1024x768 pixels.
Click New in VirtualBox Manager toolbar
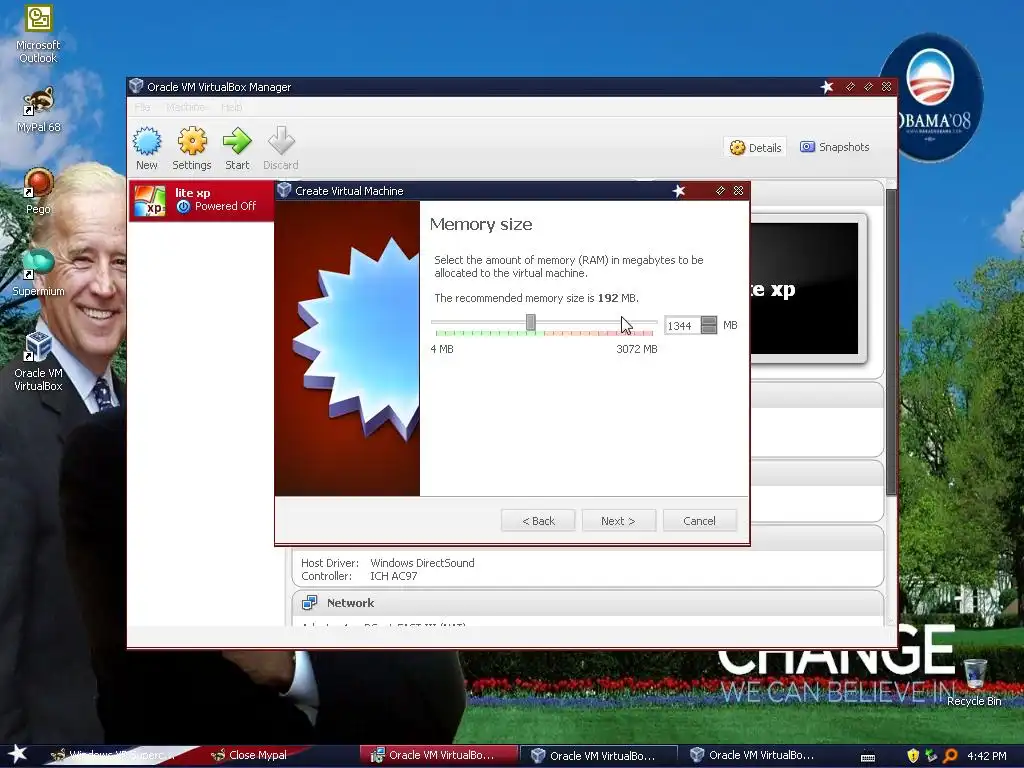(147, 149)
